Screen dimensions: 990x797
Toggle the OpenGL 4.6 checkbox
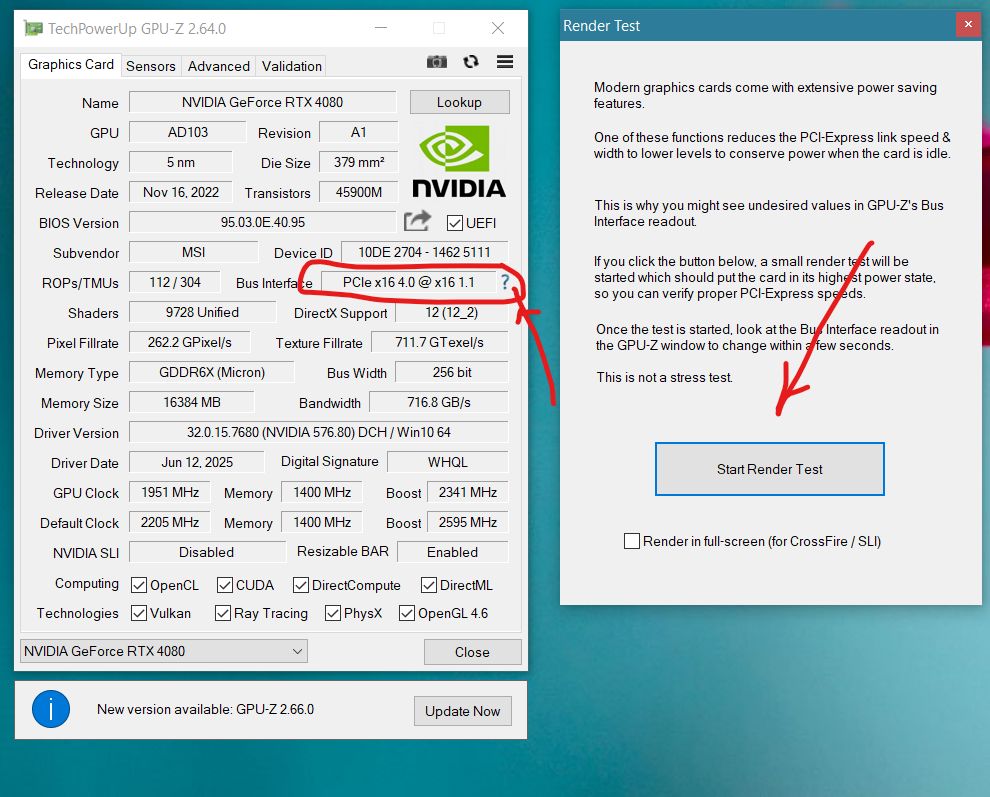coord(407,613)
